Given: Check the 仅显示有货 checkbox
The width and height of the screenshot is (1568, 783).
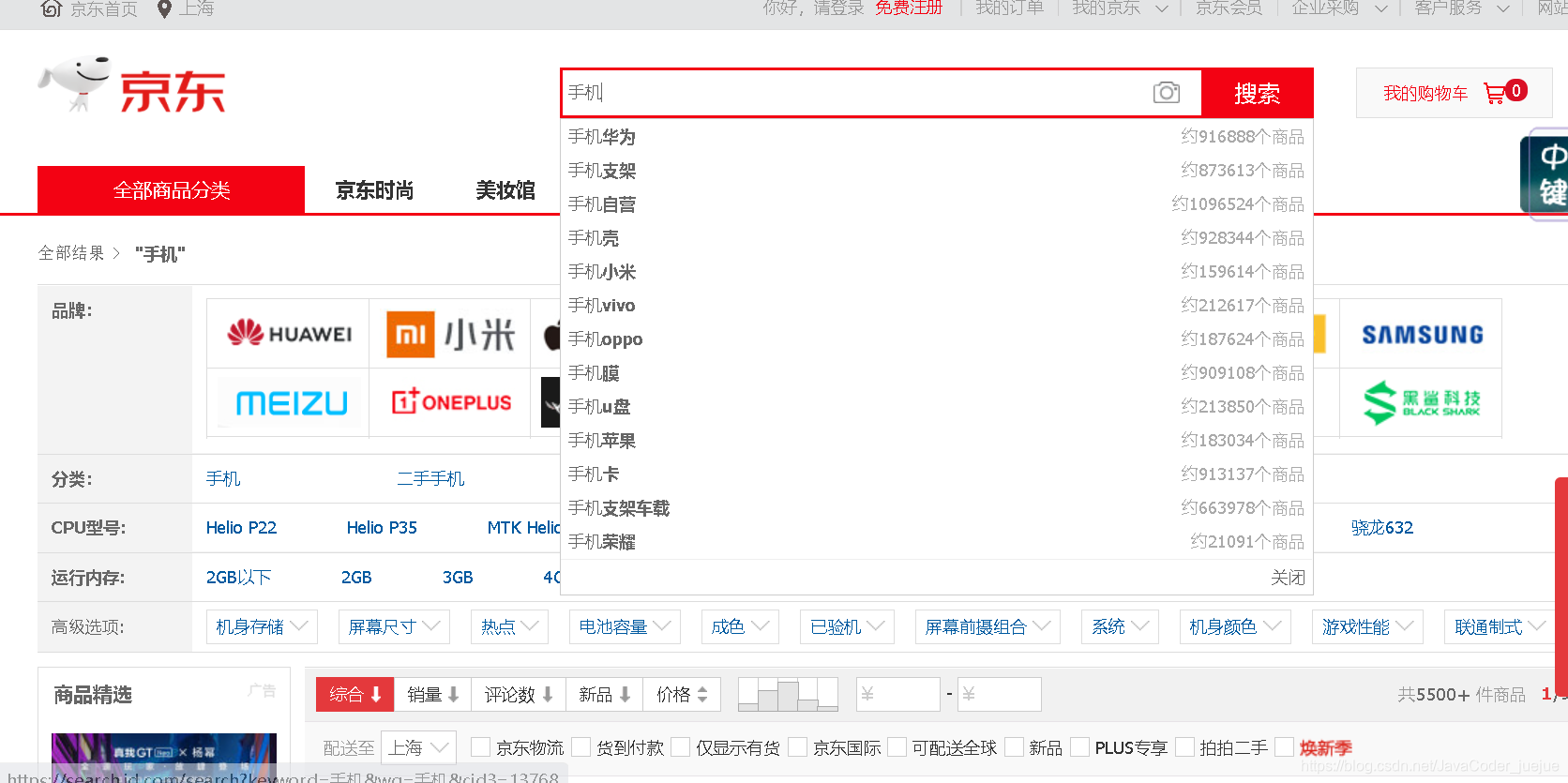Looking at the screenshot, I should (x=681, y=747).
